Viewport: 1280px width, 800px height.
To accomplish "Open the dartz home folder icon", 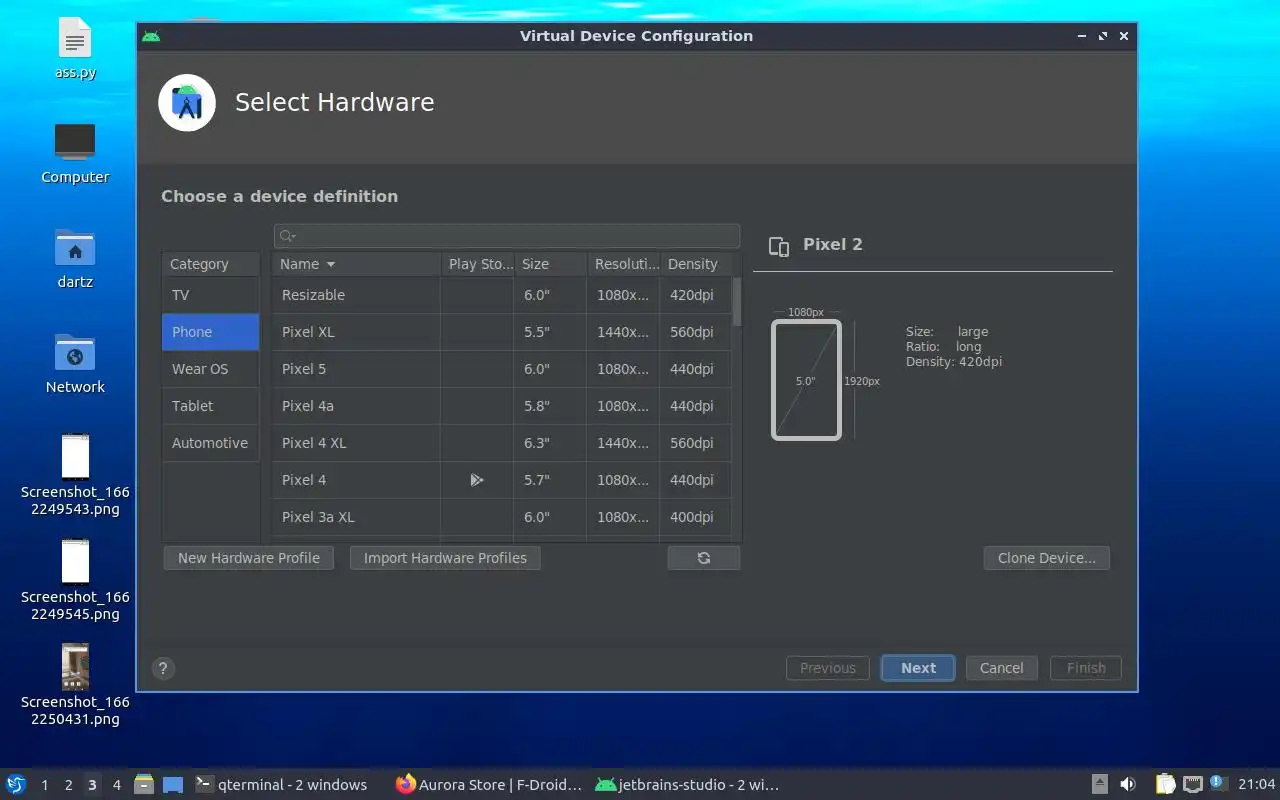I will coord(75,259).
